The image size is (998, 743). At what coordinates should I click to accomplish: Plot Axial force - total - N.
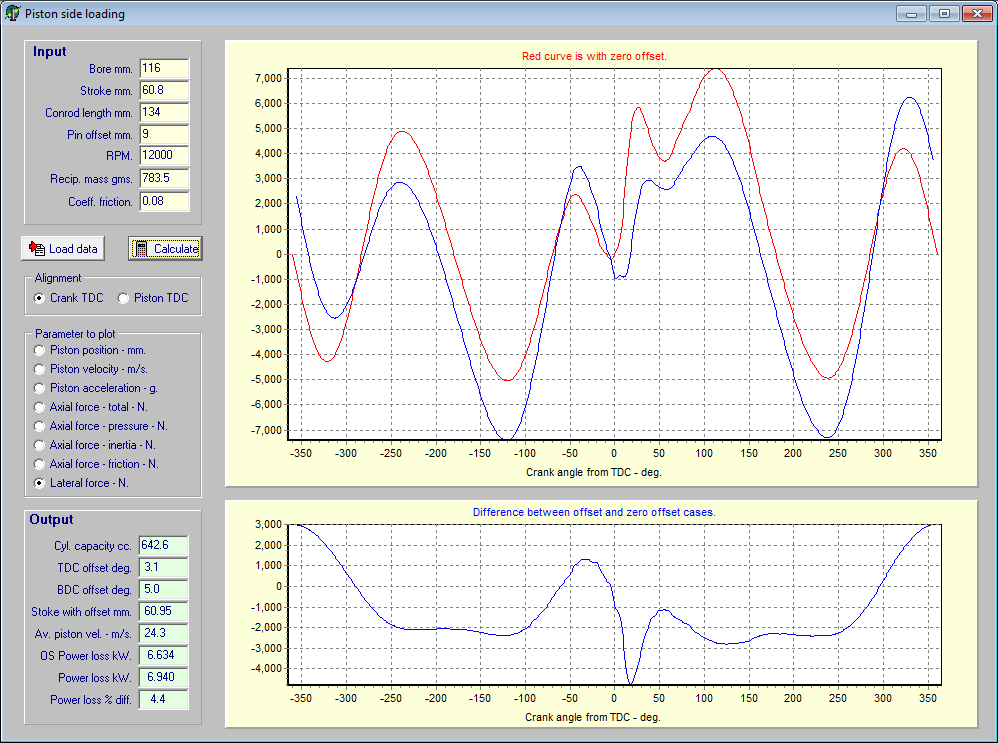pyautogui.click(x=40, y=407)
